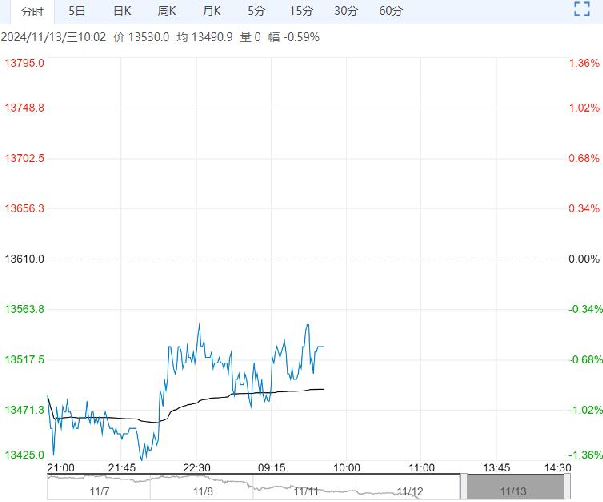Pick 11/12 on the bottom timeline
The image size is (603, 502).
pyautogui.click(x=410, y=491)
